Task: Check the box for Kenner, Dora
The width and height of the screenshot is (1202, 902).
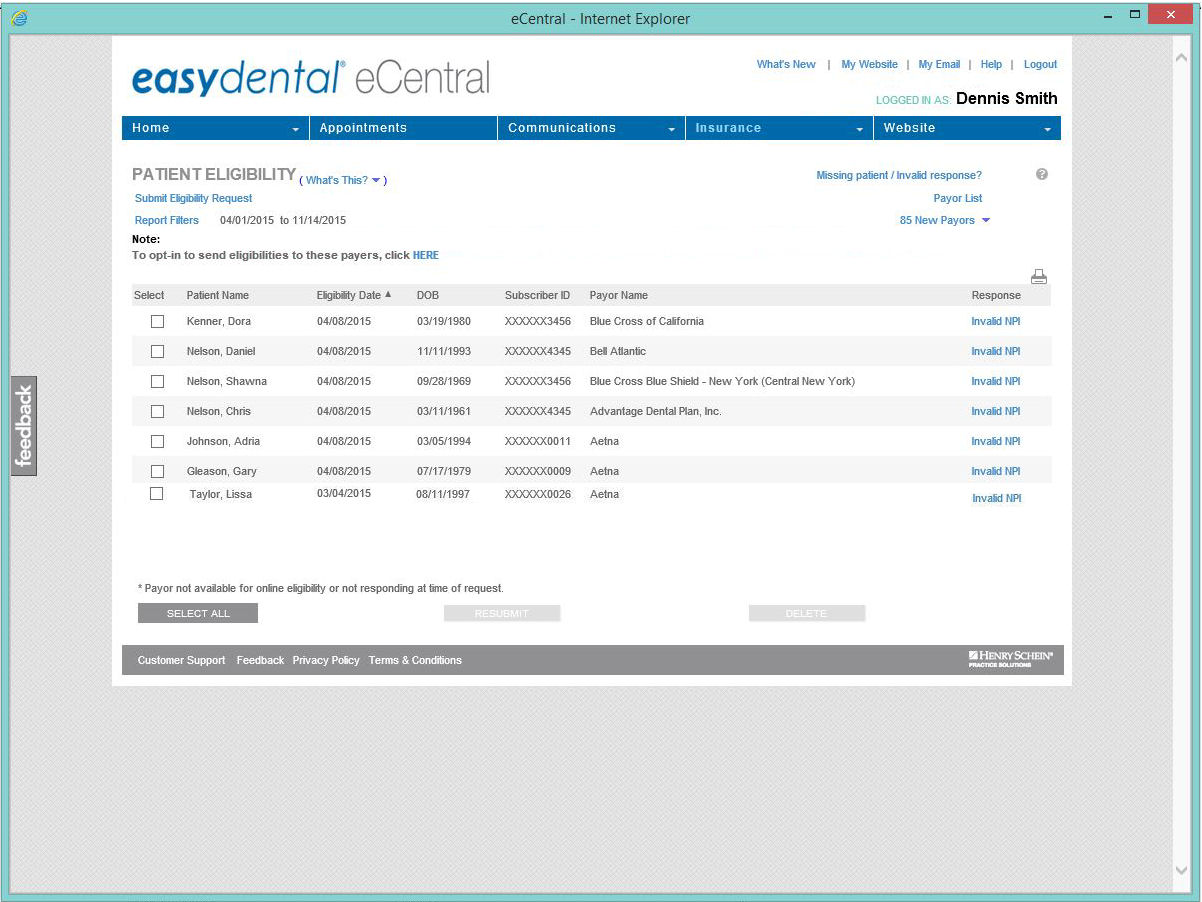Action: 157,322
